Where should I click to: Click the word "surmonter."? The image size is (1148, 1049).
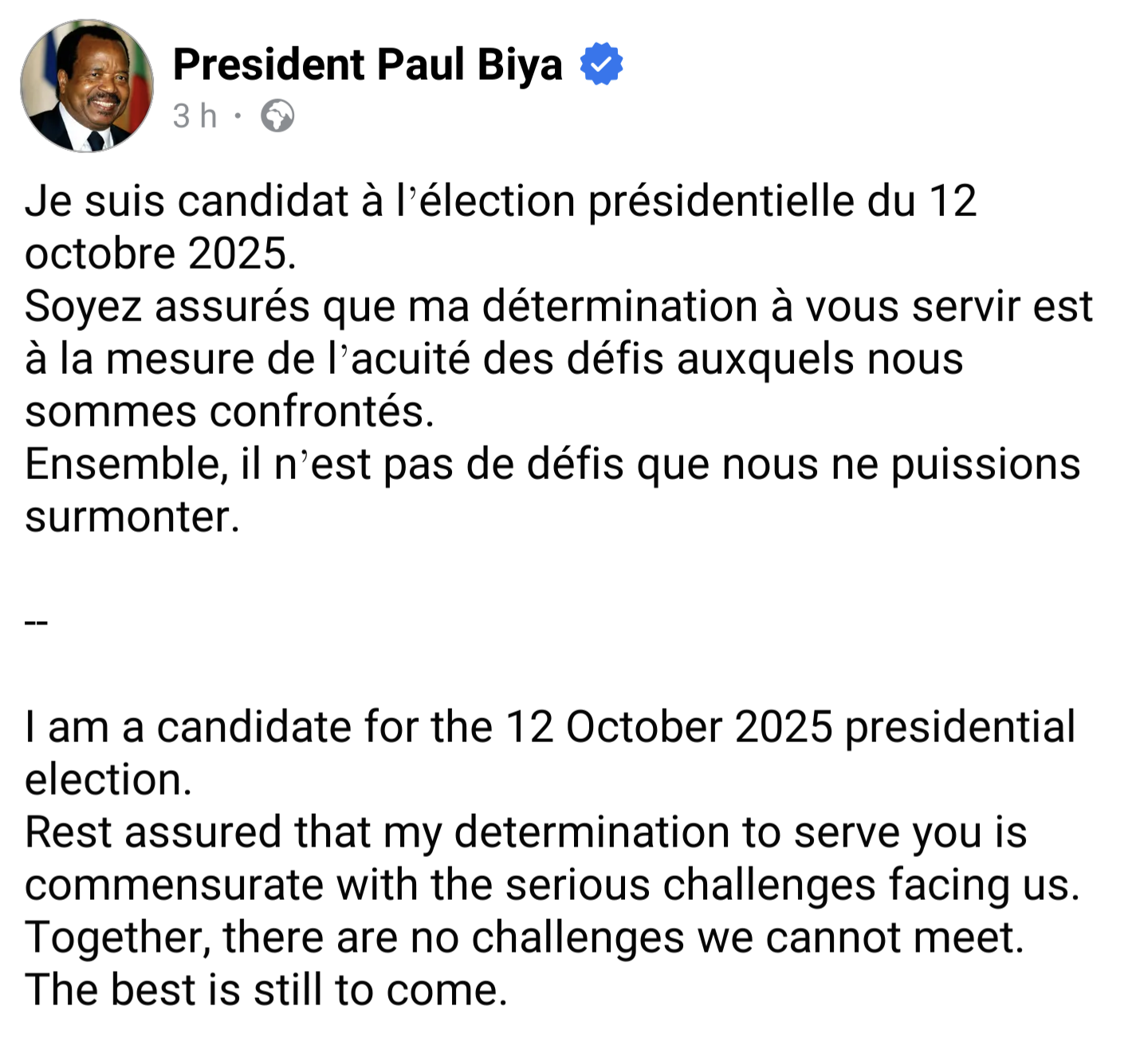(x=132, y=517)
